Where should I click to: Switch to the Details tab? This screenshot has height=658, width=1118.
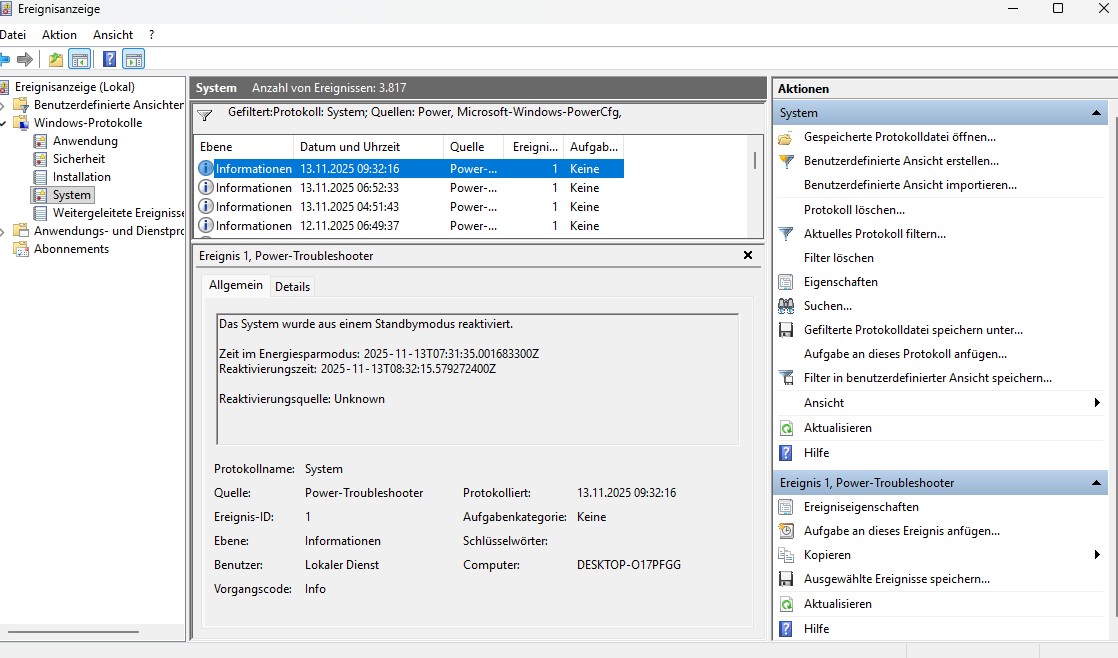tap(292, 287)
